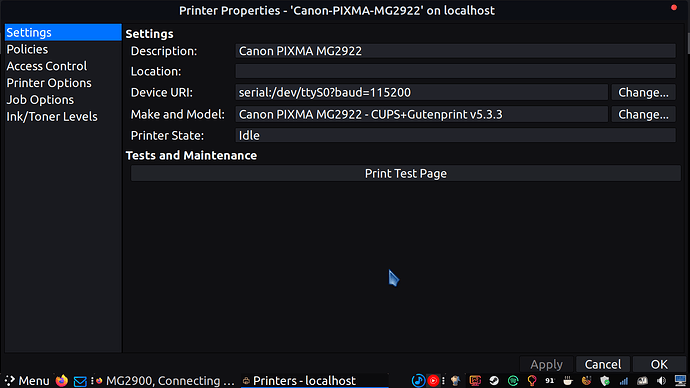This screenshot has width=690, height=388.
Task: Click the Location text field
Action: point(455,71)
